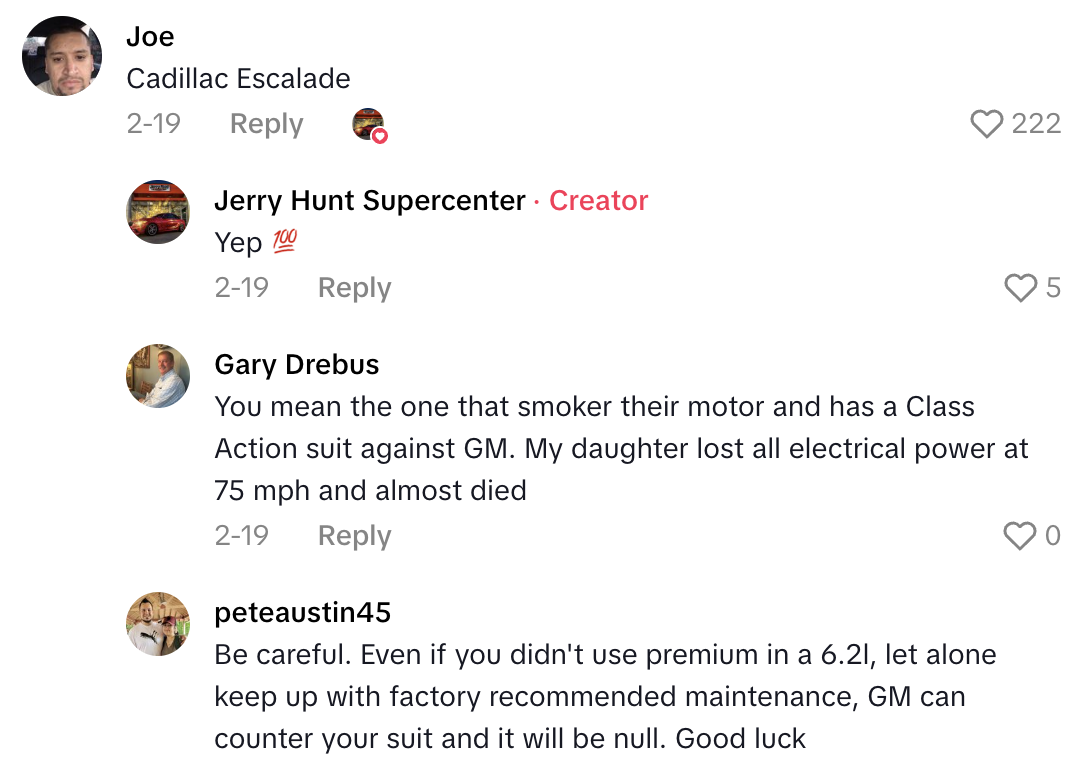The width and height of the screenshot is (1078, 764).
Task: Like Joe's comment with the heart icon
Action: click(988, 123)
